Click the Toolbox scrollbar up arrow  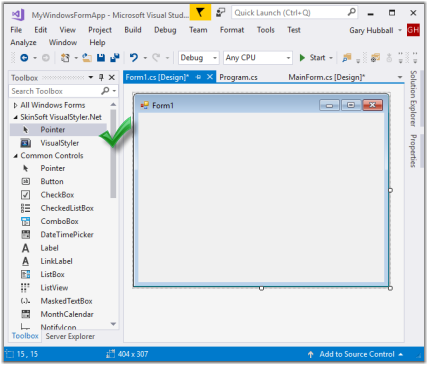113,105
